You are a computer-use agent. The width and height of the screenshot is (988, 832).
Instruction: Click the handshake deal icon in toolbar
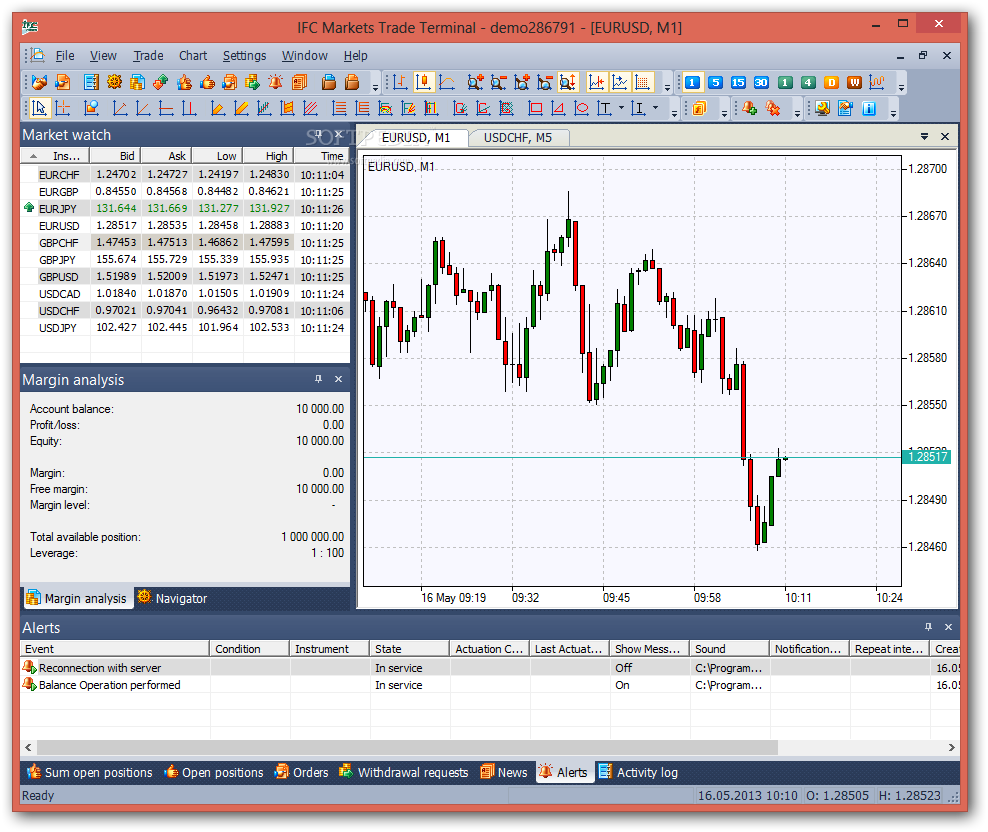39,83
